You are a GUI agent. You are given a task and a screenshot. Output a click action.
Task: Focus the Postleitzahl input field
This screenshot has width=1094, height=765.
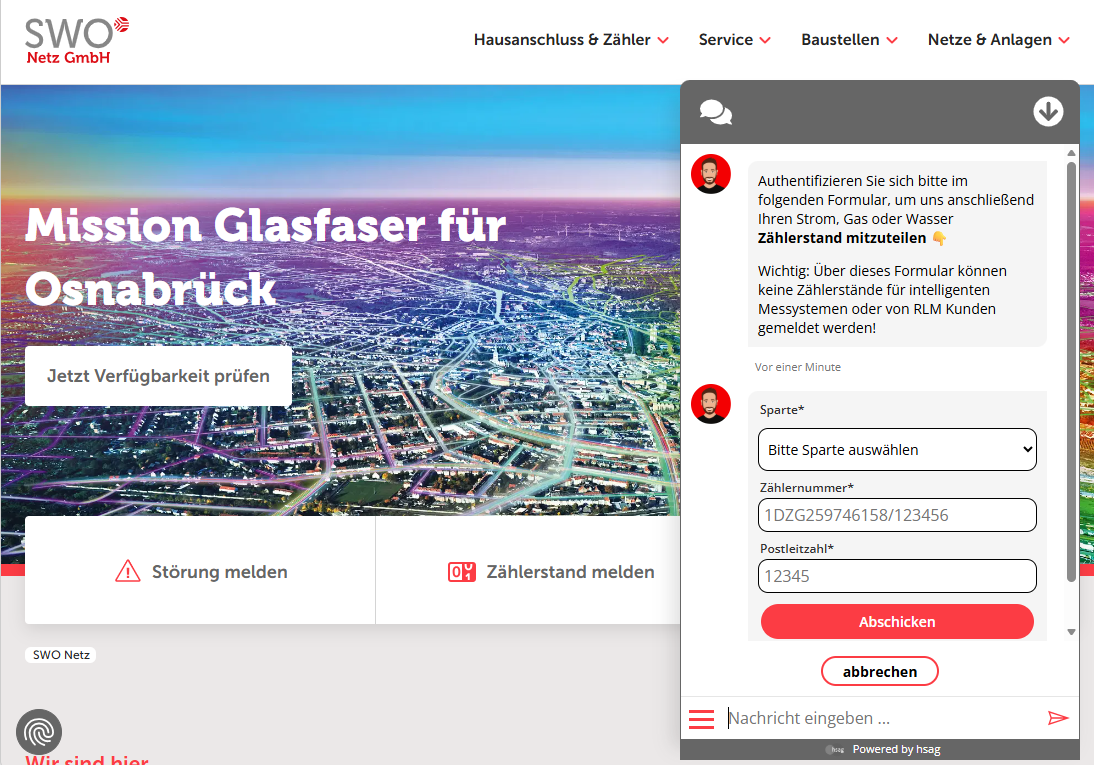click(897, 576)
